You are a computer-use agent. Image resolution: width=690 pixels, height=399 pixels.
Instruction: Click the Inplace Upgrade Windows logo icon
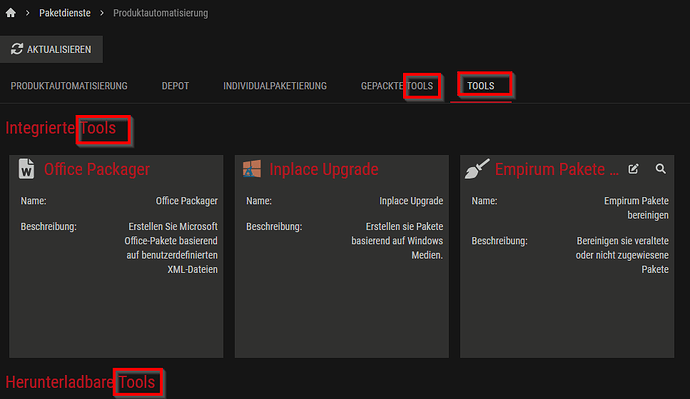coord(252,169)
